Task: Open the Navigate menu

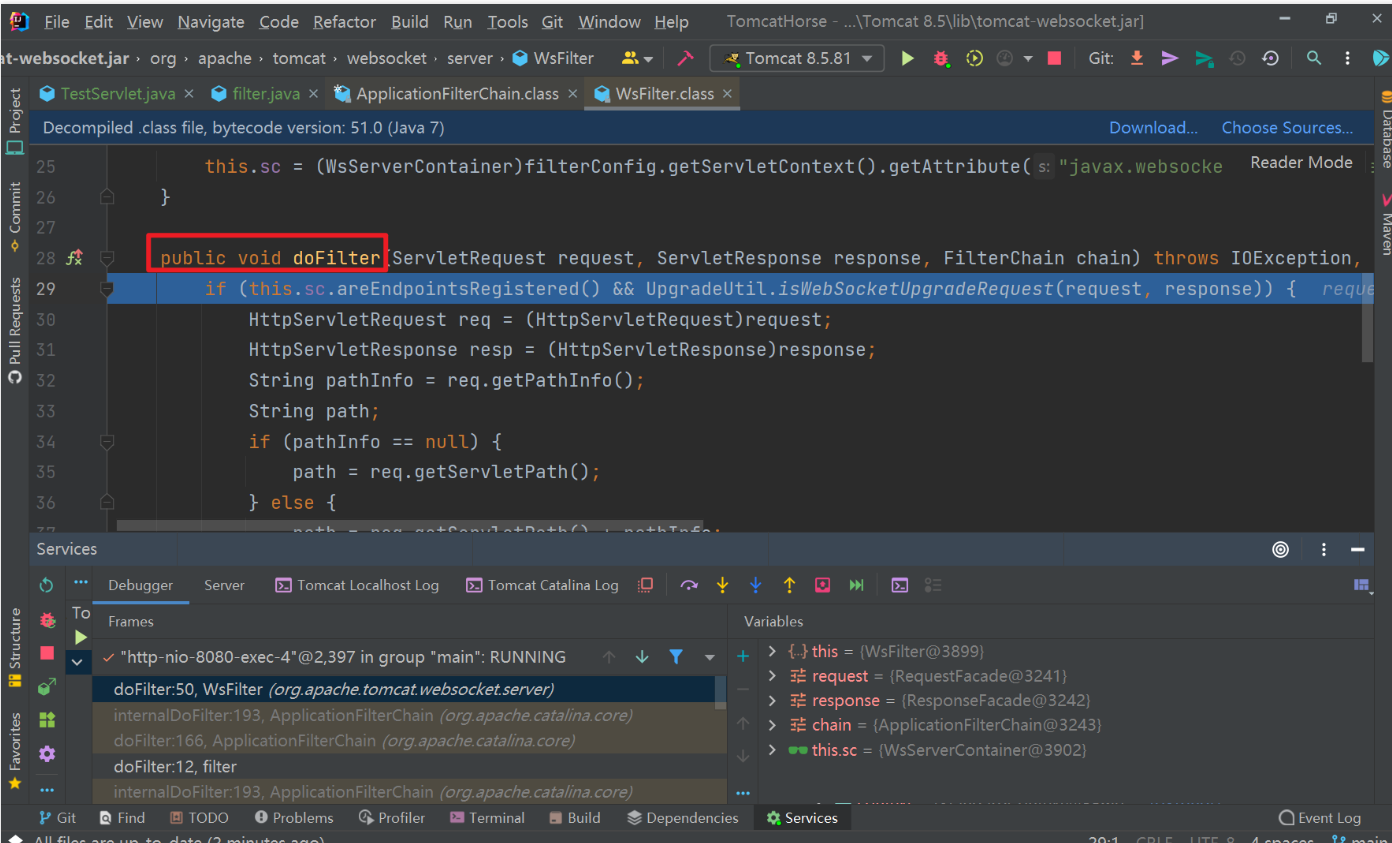Action: point(210,21)
